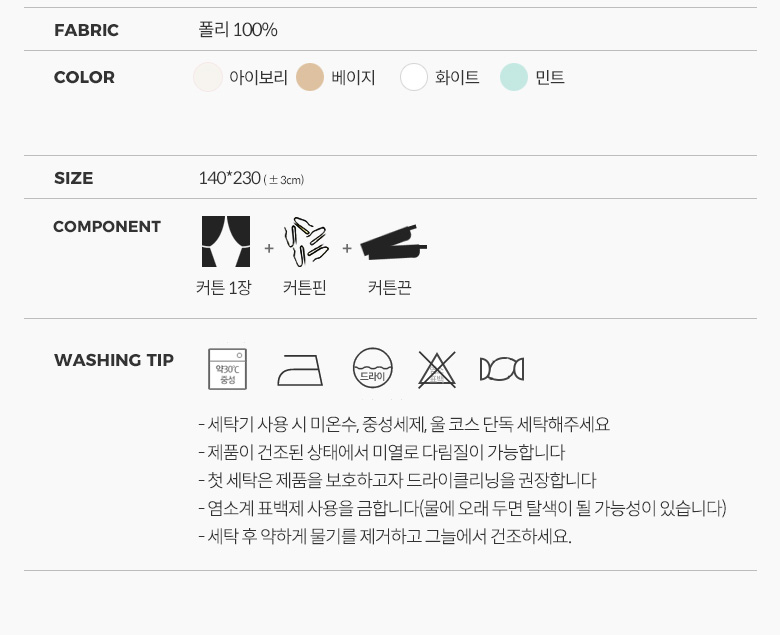This screenshot has width=780, height=635.
Task: Click the ironing symbol icon
Action: click(x=300, y=370)
